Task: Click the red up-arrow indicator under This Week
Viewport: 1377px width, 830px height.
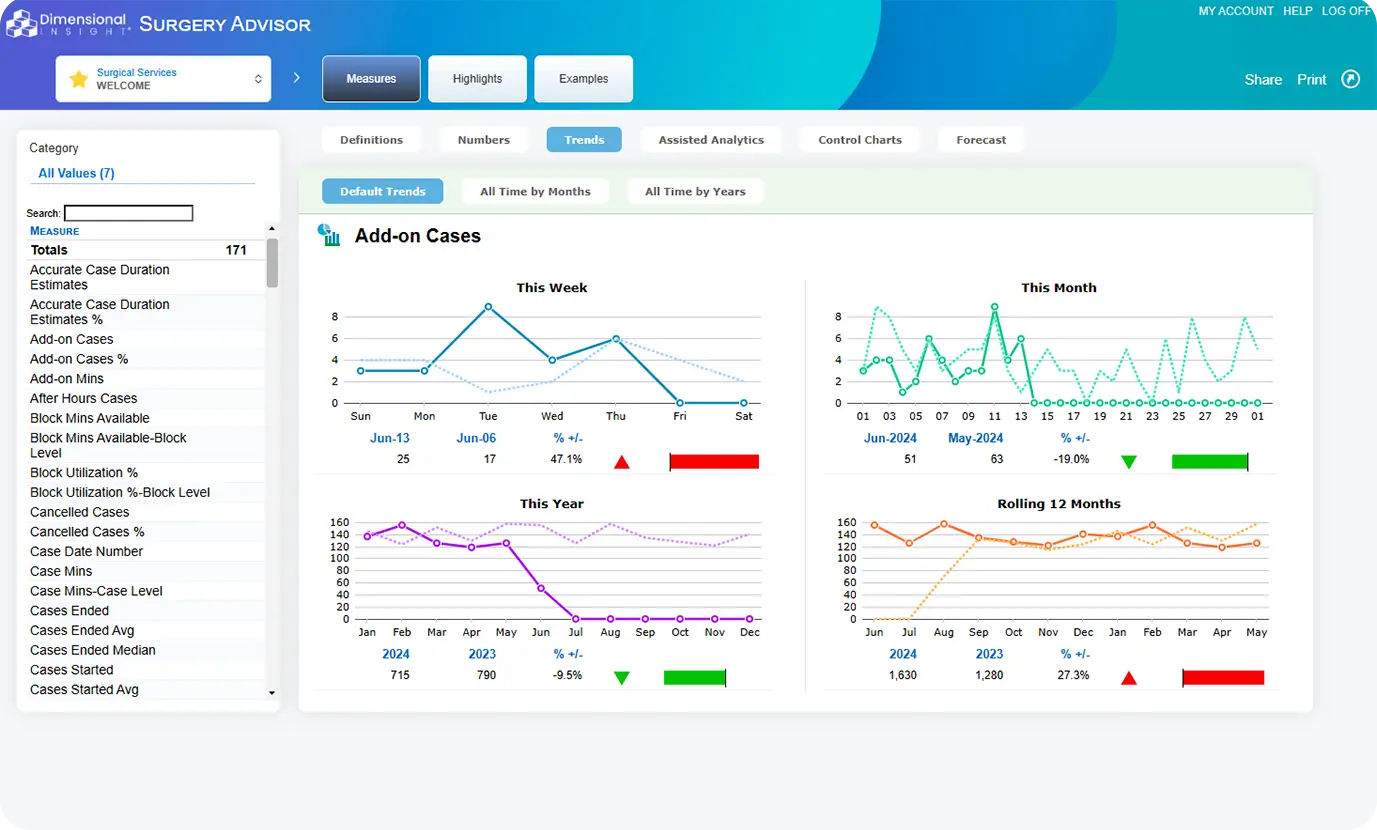Action: pyautogui.click(x=622, y=461)
